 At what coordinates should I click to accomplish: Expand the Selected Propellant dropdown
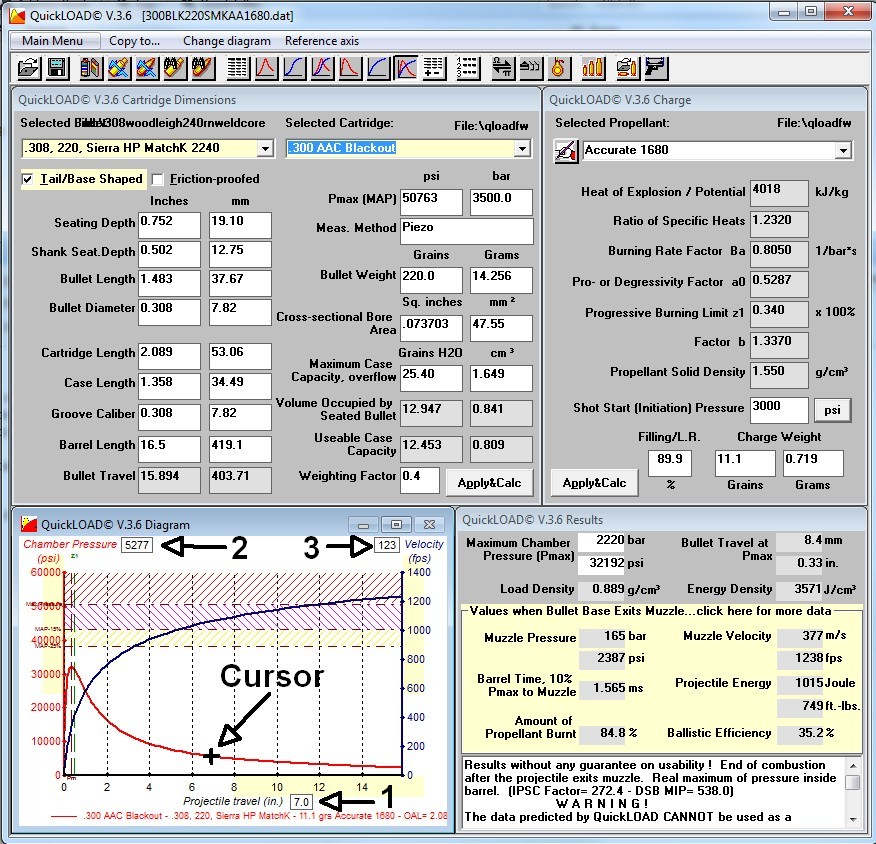[x=843, y=150]
